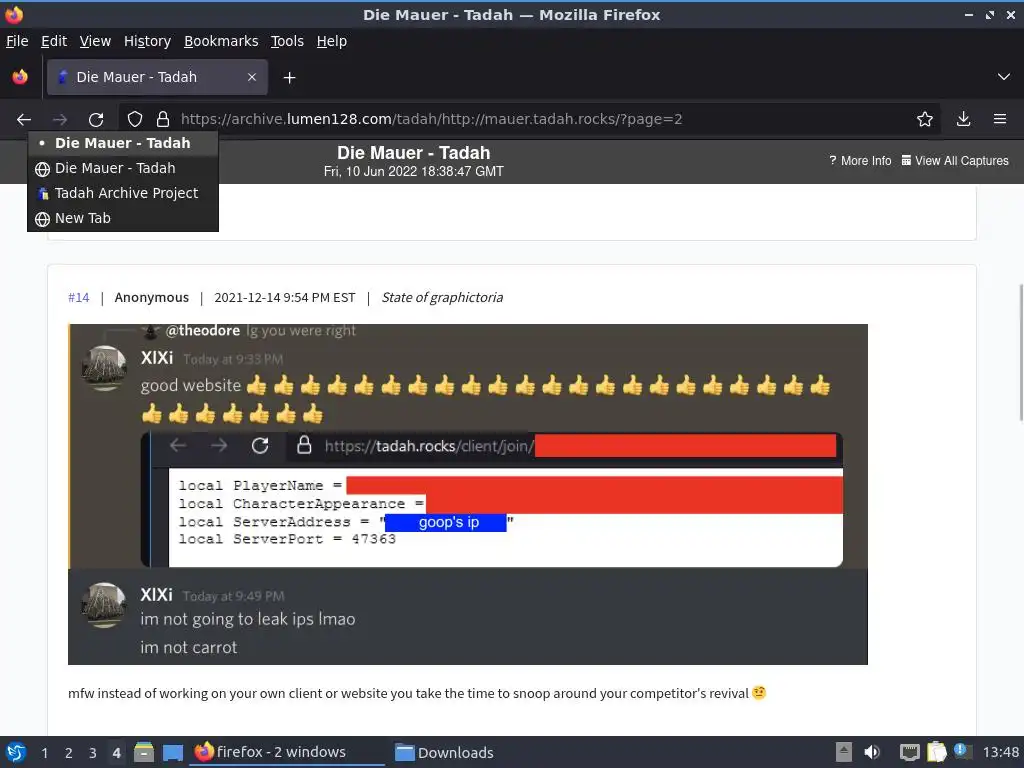Image resolution: width=1024 pixels, height=768 pixels.
Task: Open post #14 permalink
Action: pyautogui.click(x=78, y=298)
